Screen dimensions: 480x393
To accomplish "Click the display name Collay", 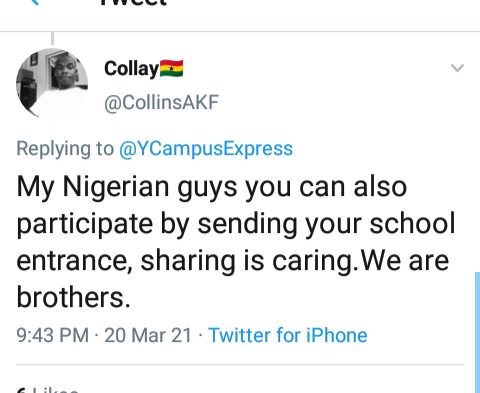I will (x=131, y=69).
